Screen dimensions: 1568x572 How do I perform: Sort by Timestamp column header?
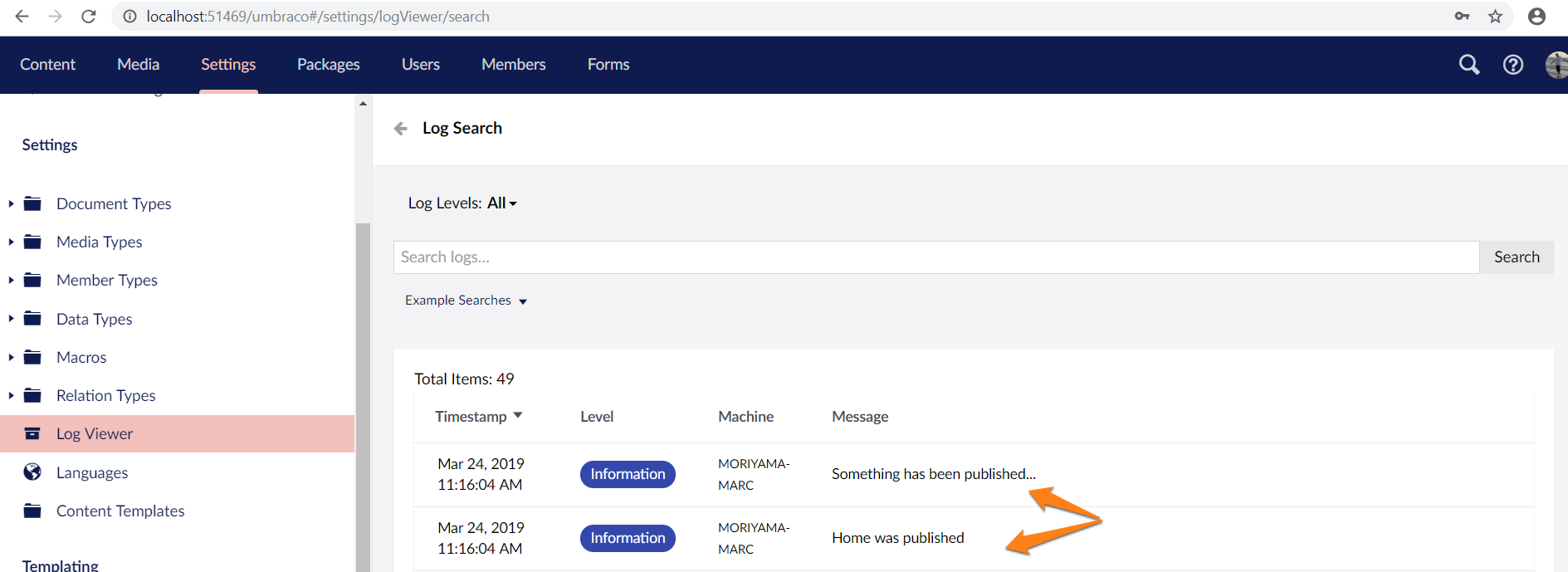pos(479,417)
